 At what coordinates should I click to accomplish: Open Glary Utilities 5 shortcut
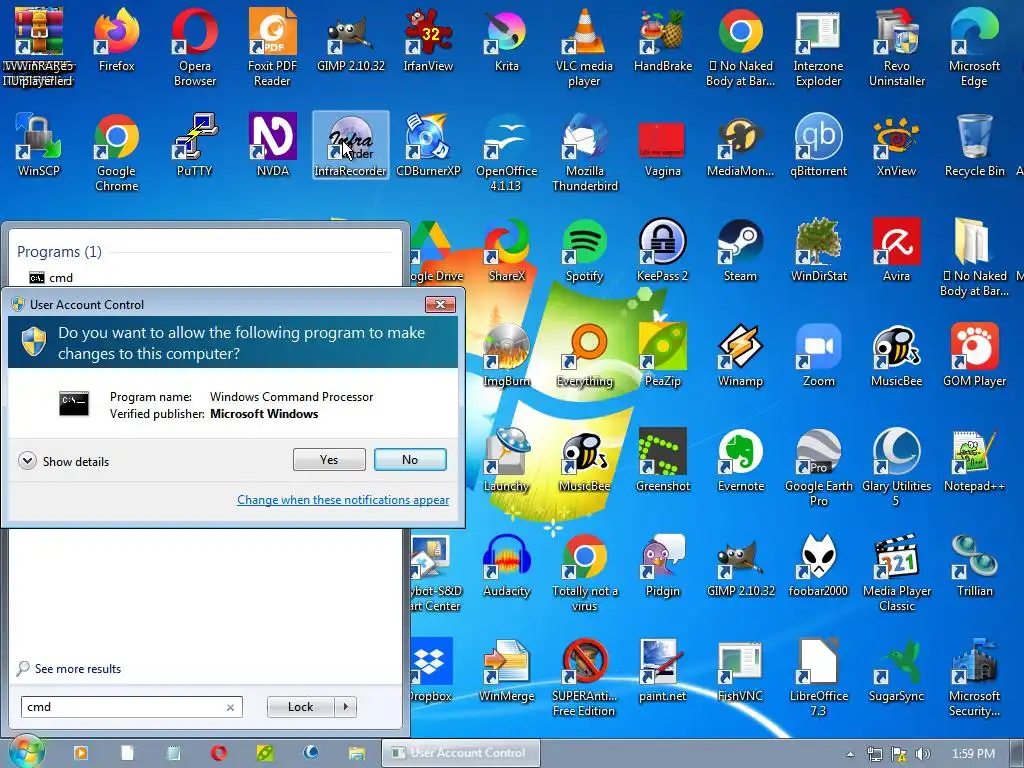pos(897,468)
